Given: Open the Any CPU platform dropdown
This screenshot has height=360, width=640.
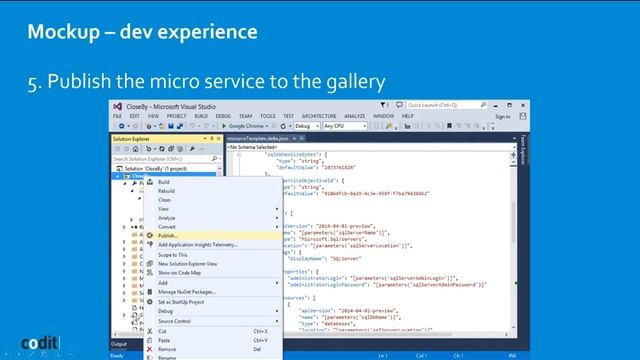Looking at the screenshot, I should tap(345, 126).
